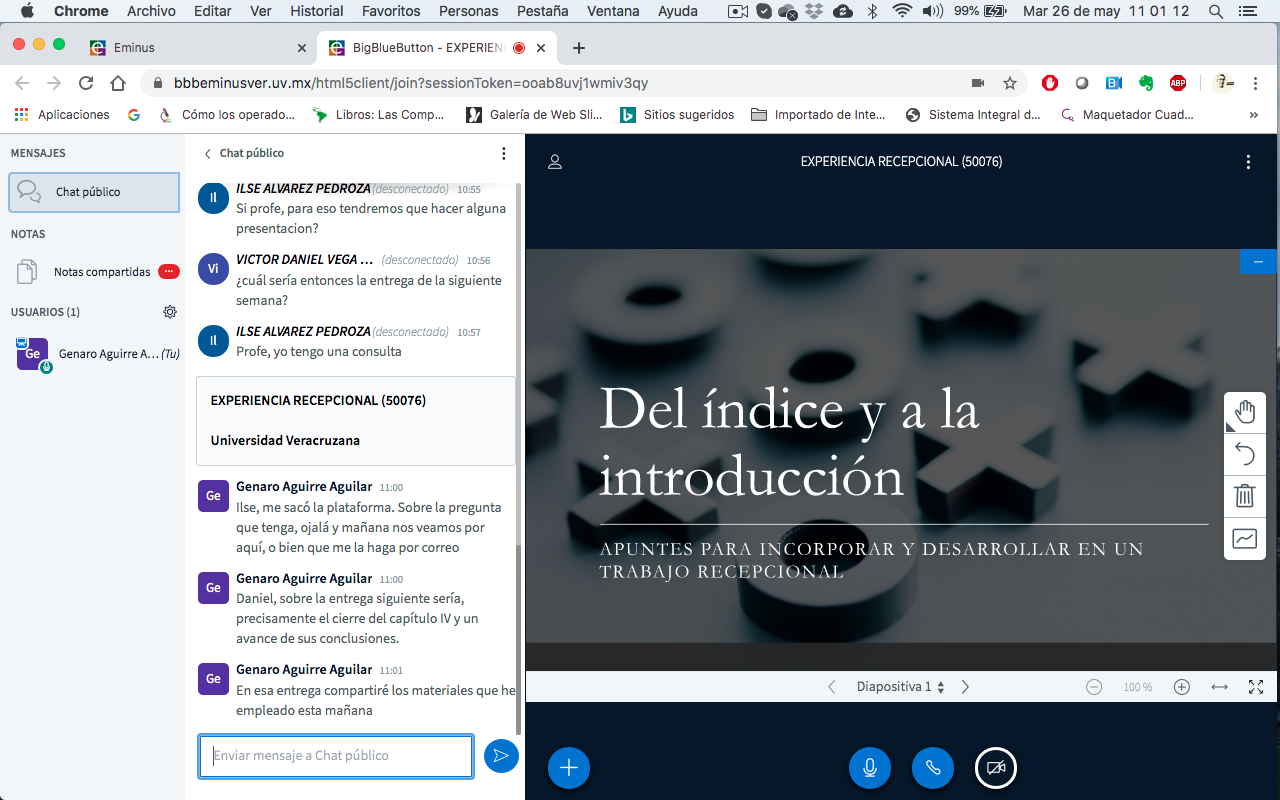This screenshot has height=800, width=1280.
Task: Mute the microphone
Action: coord(870,767)
